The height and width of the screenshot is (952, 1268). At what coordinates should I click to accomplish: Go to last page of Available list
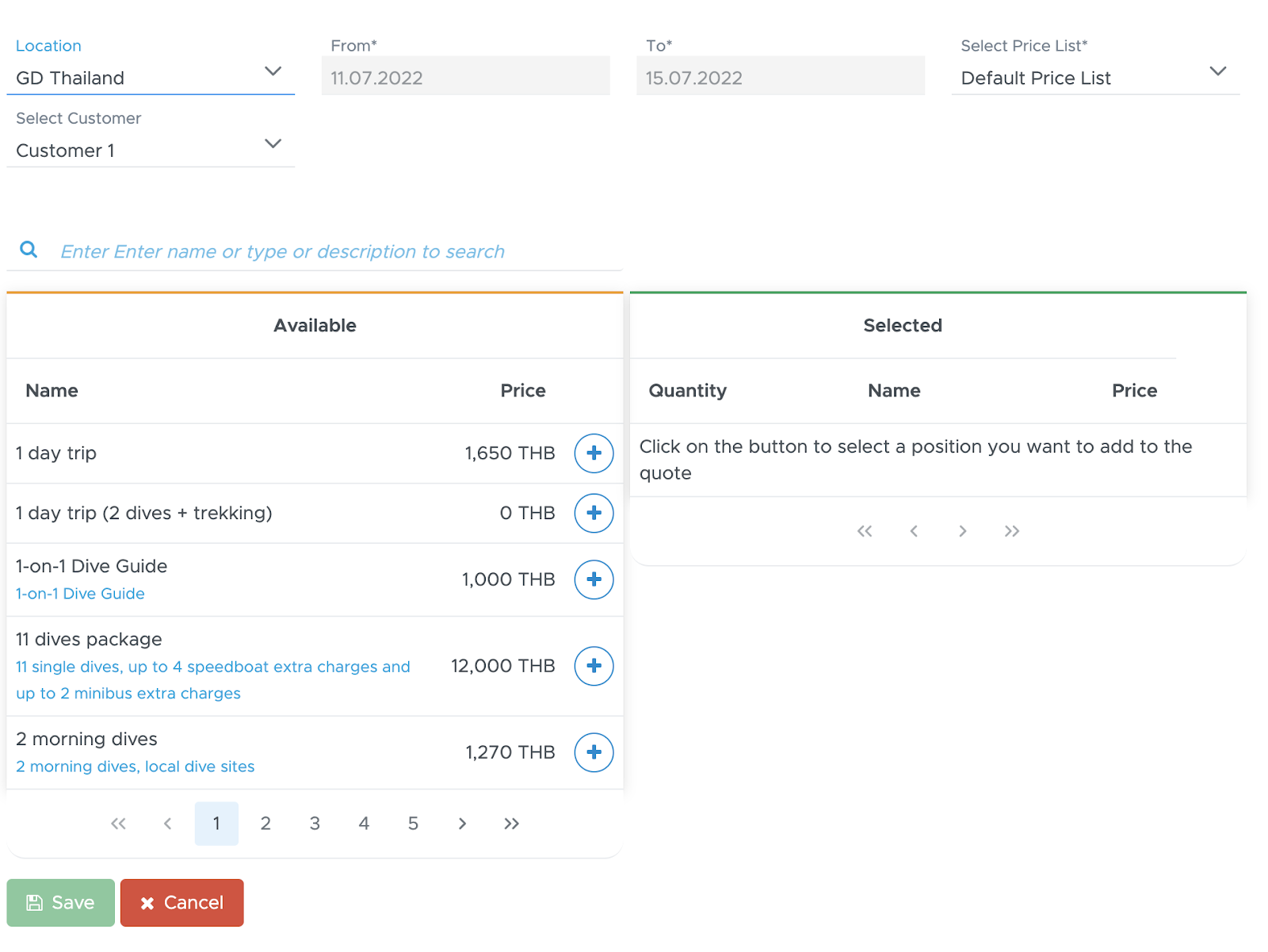pyautogui.click(x=511, y=824)
